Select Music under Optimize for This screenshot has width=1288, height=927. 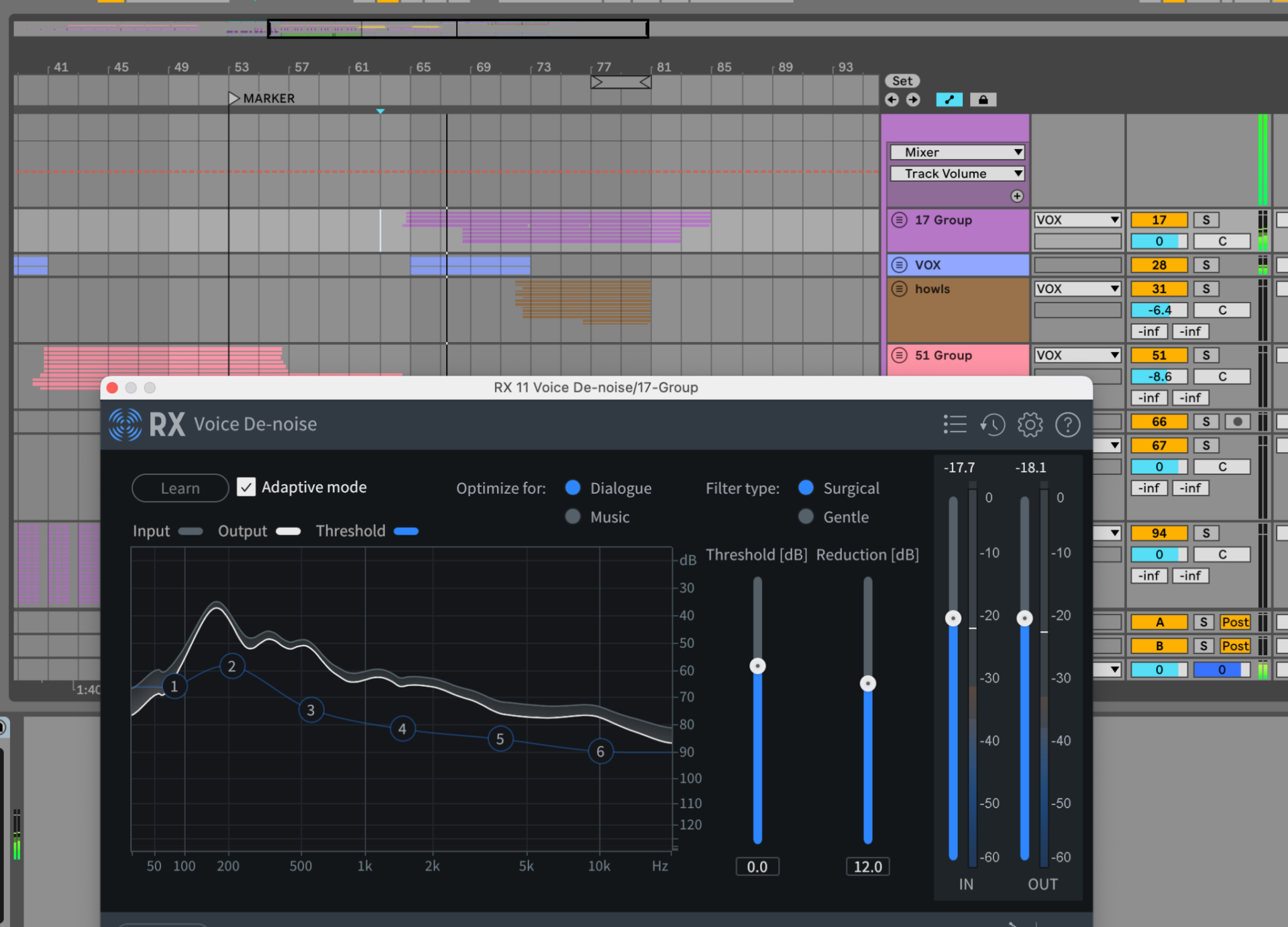[x=573, y=516]
